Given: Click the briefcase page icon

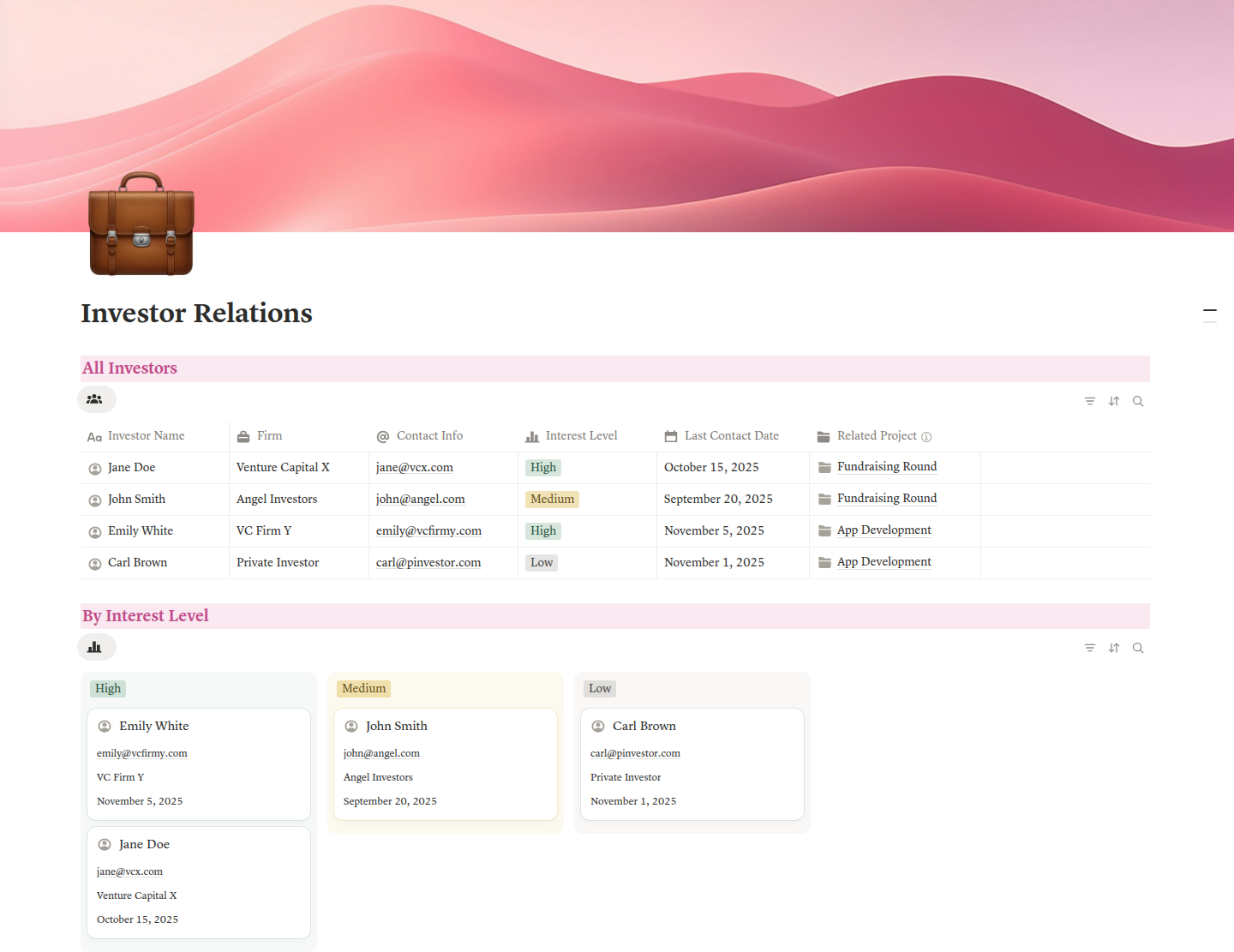Looking at the screenshot, I should pos(141,224).
